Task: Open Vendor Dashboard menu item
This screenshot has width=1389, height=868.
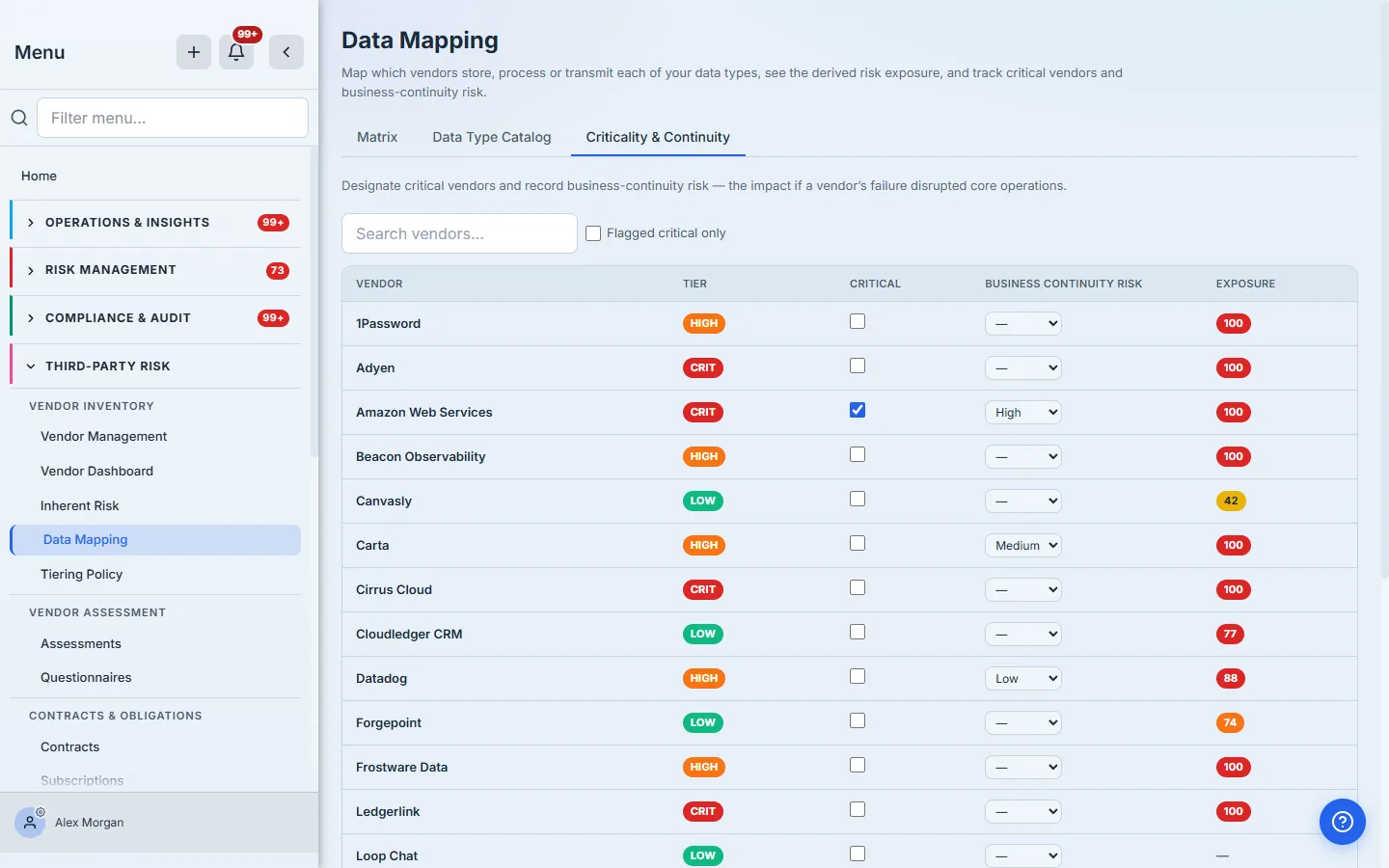Action: 96,472
